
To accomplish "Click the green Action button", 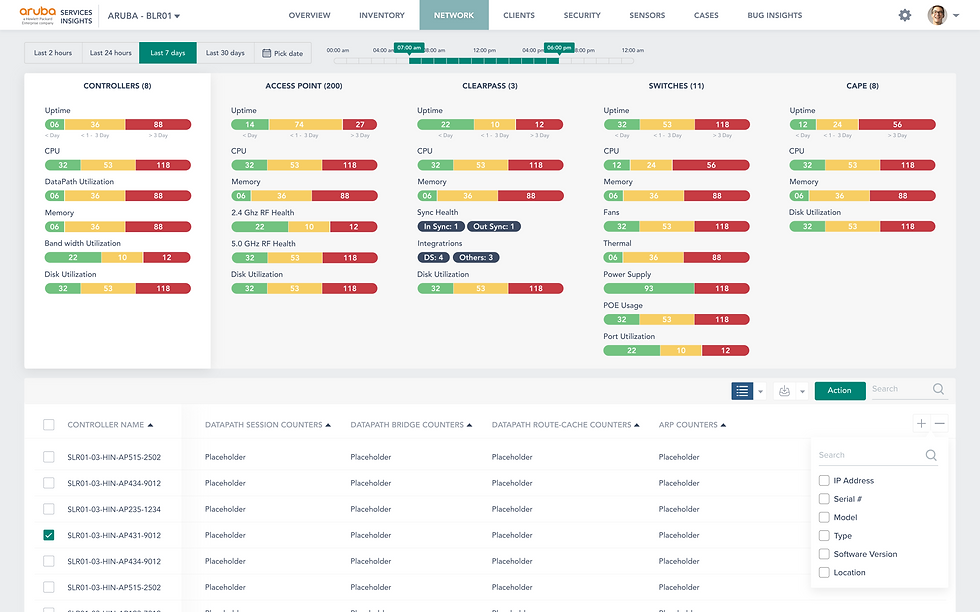I will pyautogui.click(x=839, y=391).
